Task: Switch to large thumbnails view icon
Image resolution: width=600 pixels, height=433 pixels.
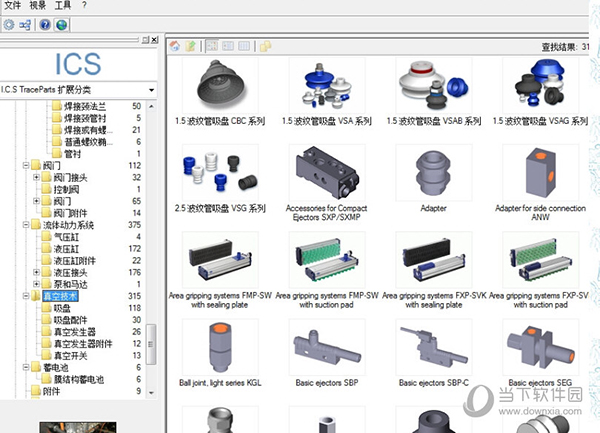Action: pyautogui.click(x=212, y=46)
